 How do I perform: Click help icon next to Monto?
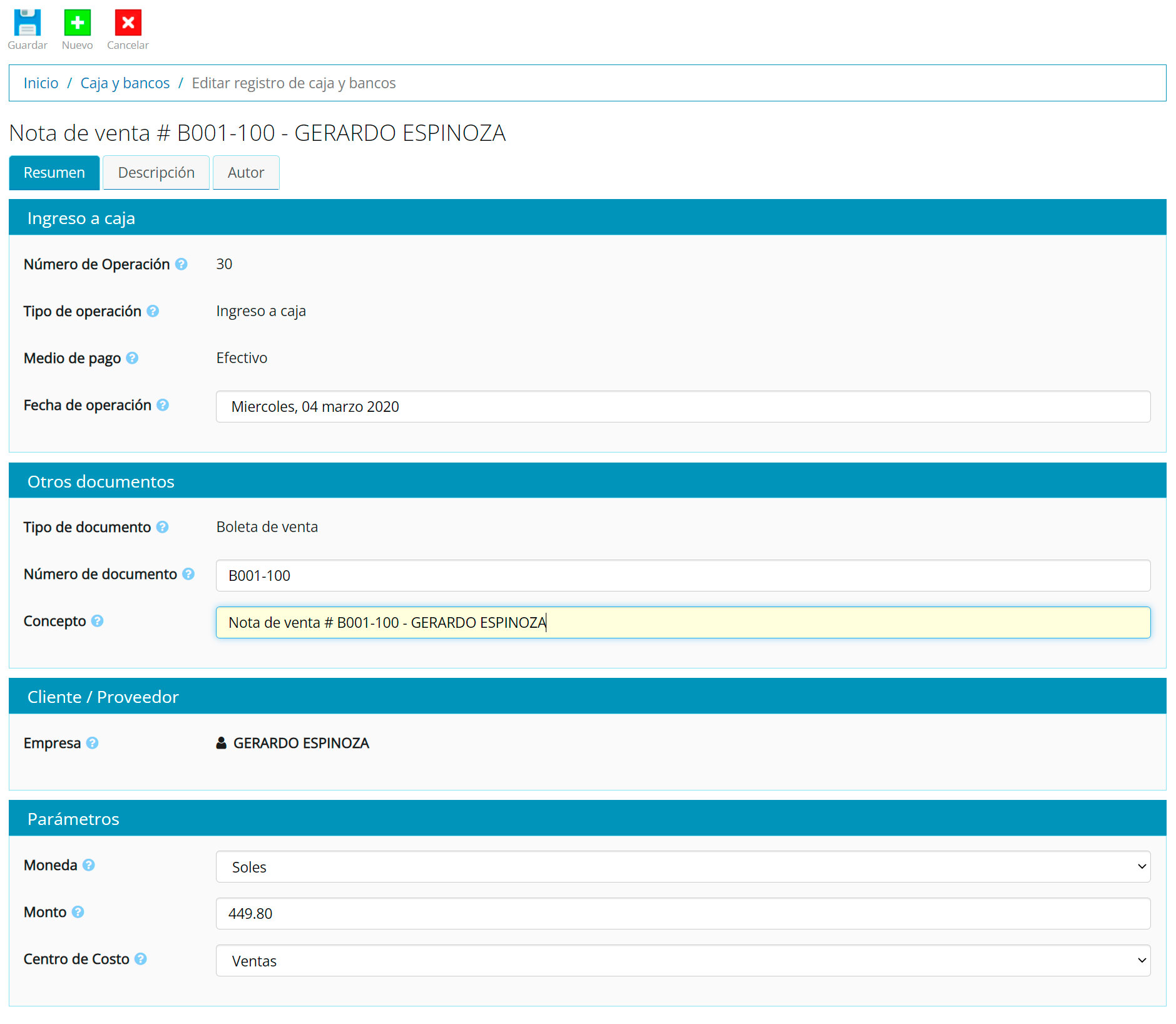tap(78, 912)
